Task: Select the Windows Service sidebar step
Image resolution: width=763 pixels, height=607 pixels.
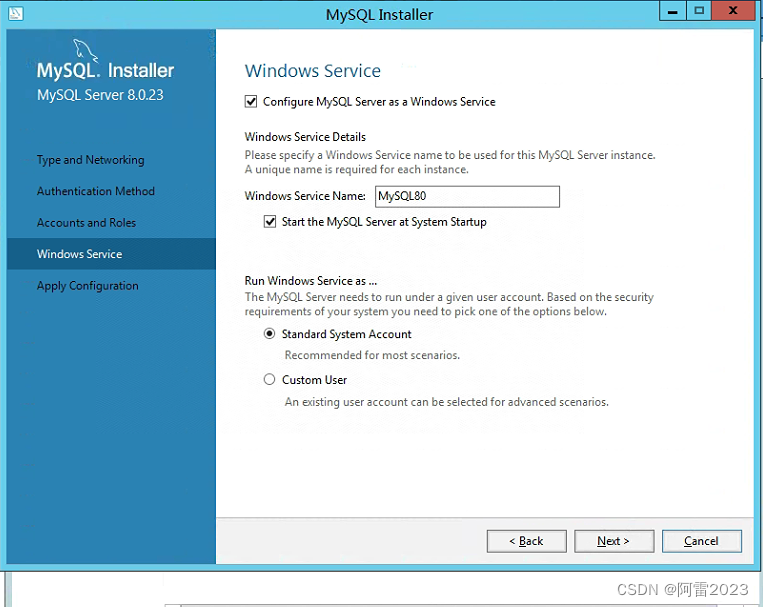Action: [x=111, y=254]
